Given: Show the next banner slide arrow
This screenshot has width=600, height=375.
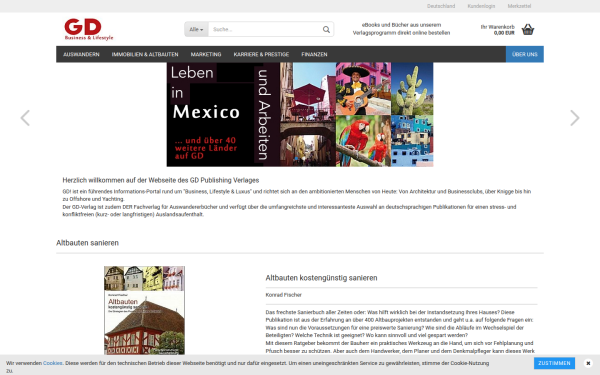Looking at the screenshot, I should (x=575, y=118).
